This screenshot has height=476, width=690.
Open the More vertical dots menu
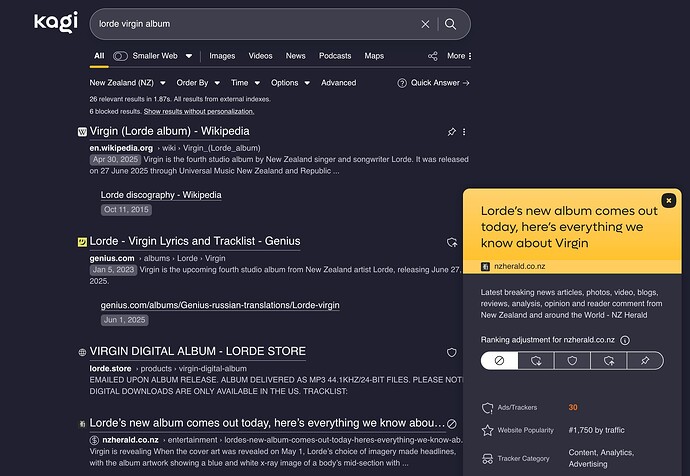click(470, 56)
